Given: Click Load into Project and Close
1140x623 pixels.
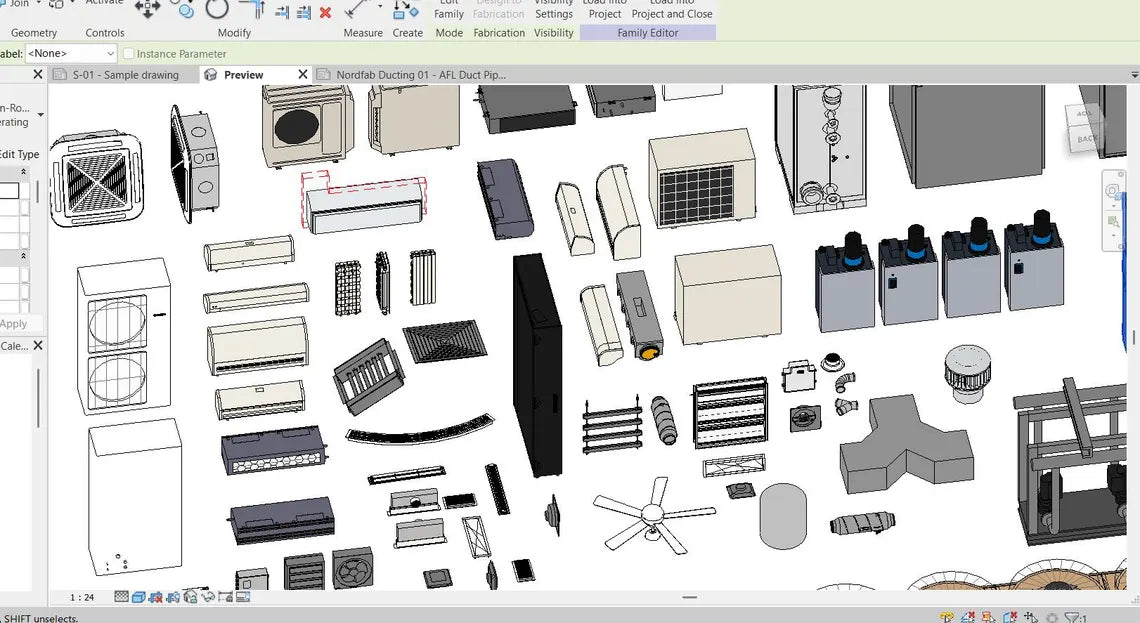Looking at the screenshot, I should 672,9.
